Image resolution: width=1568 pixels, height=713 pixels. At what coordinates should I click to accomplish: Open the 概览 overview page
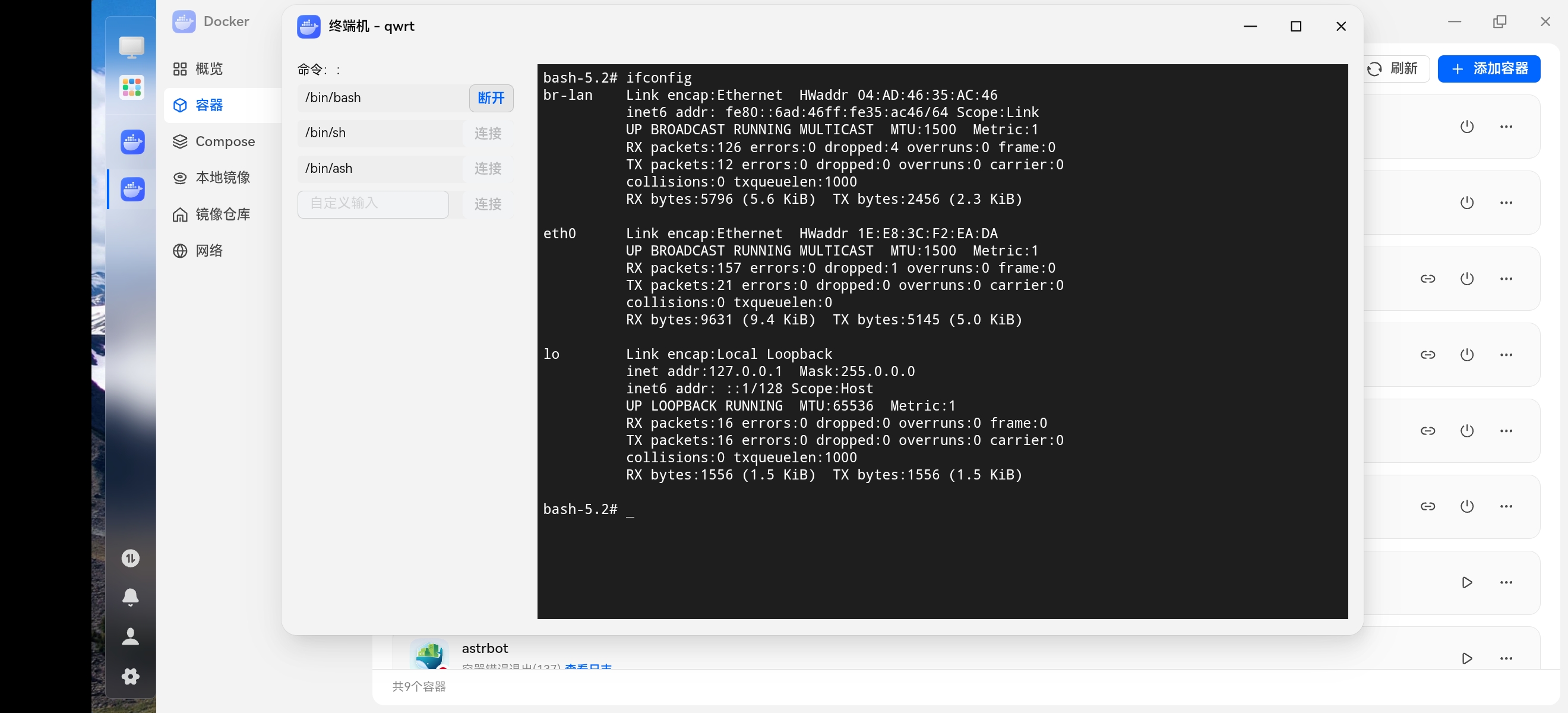pos(198,69)
